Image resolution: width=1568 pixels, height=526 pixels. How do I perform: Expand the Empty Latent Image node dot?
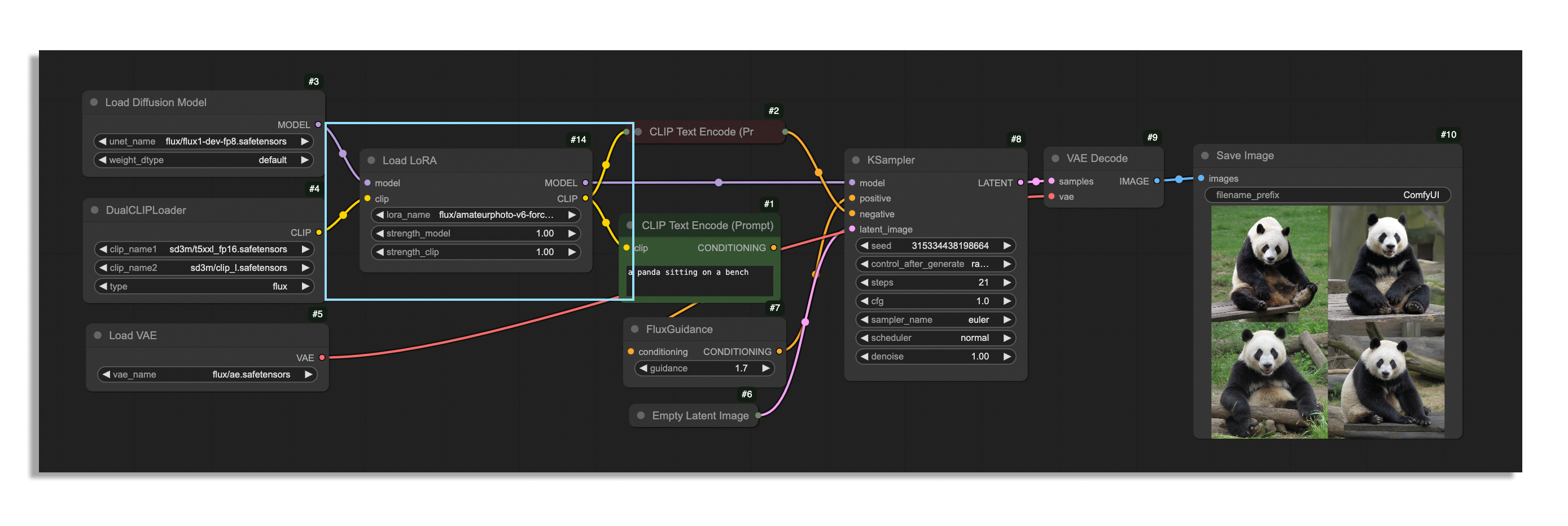tap(641, 415)
